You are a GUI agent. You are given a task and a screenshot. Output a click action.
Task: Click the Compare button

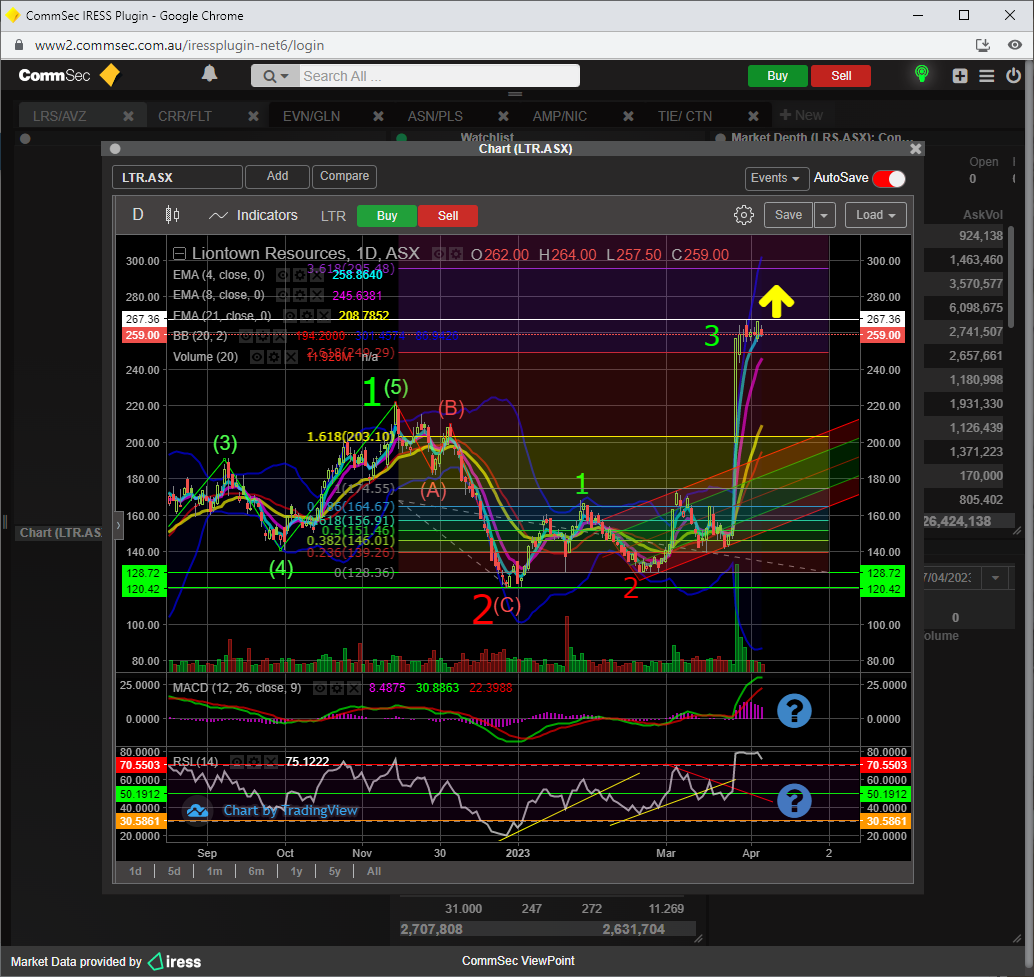[344, 176]
